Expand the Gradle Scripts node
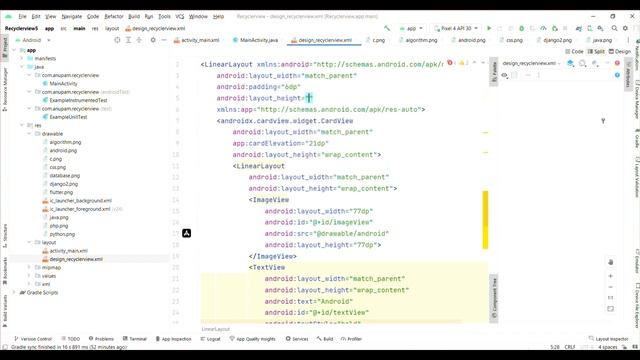This screenshot has height=360, width=640. pyautogui.click(x=14, y=292)
